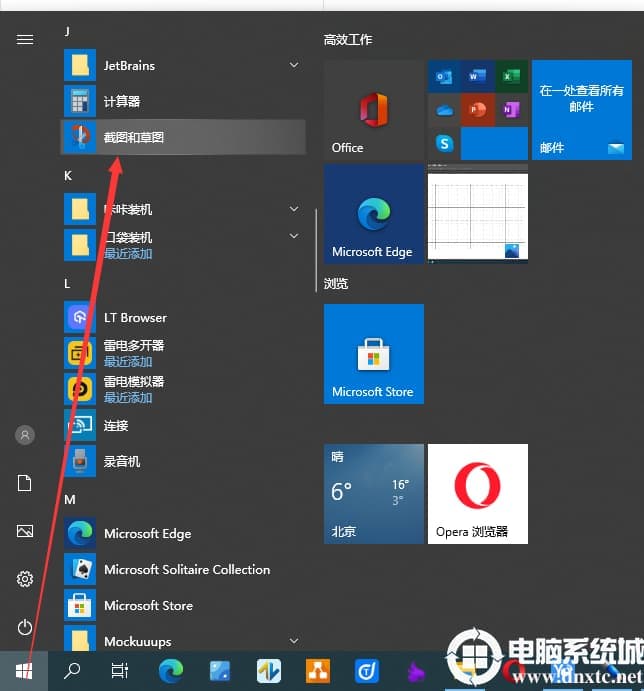Expand the 口袋装机 folder chevron
Viewport: 644px width, 691px height.
click(294, 236)
